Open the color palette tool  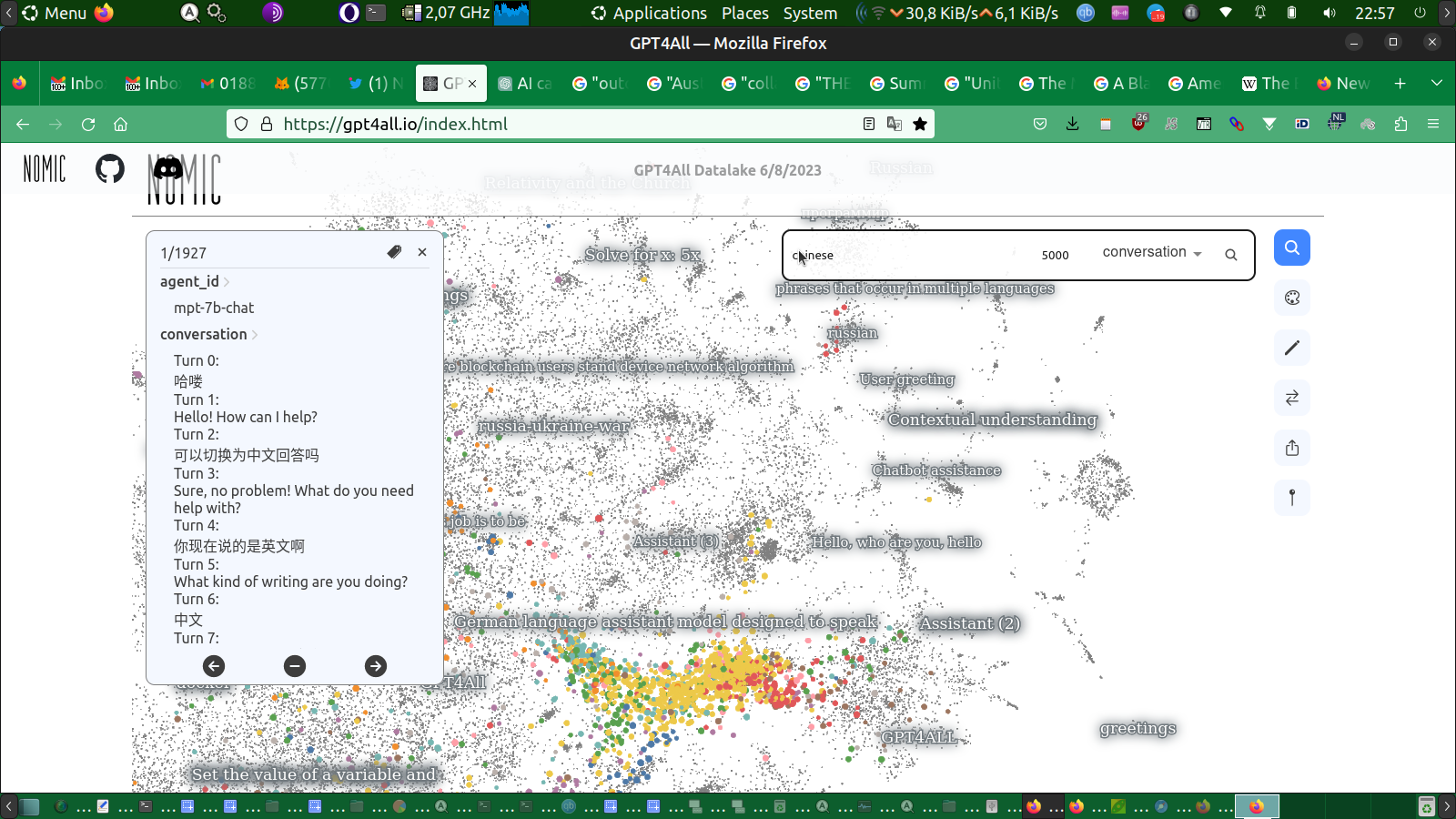click(x=1291, y=298)
